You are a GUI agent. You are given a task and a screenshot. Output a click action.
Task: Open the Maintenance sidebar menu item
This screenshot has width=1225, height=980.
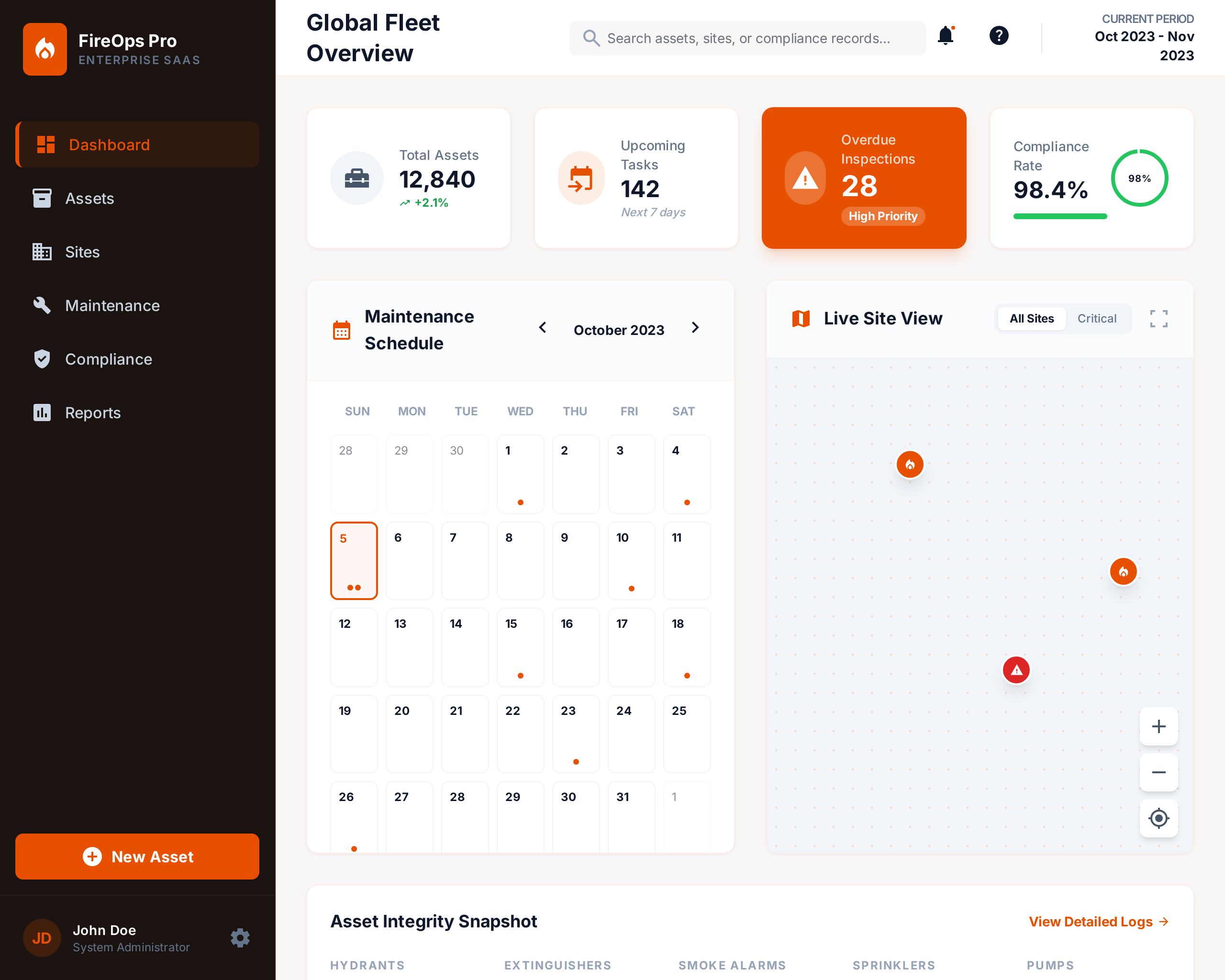tap(112, 306)
